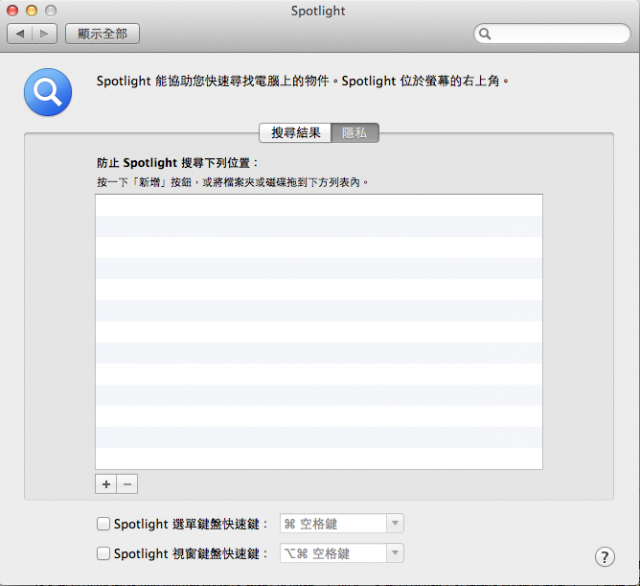
Task: Switch to the 搜尋結果 tab
Action: click(295, 133)
